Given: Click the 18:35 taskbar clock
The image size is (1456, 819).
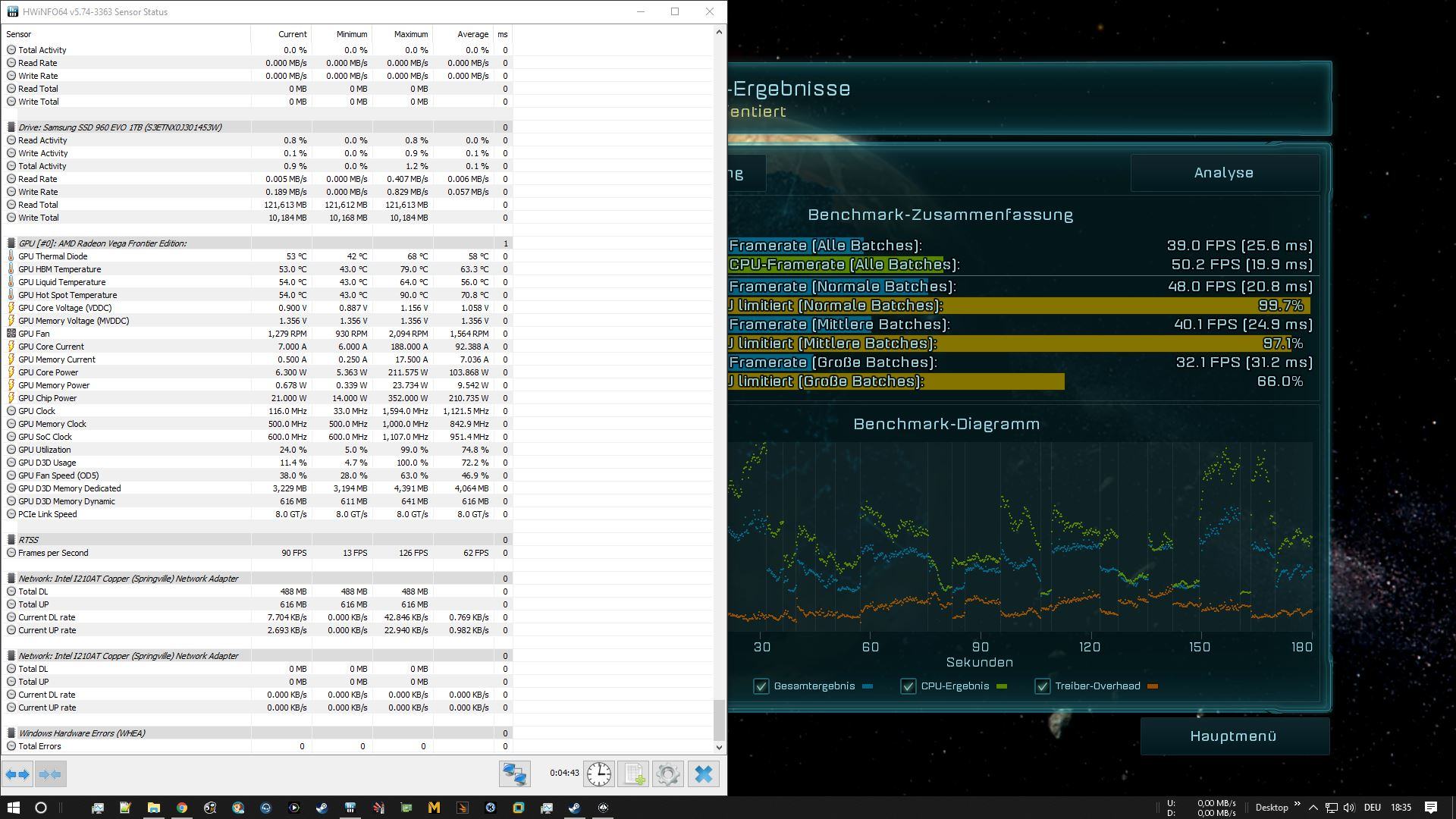Looking at the screenshot, I should [1401, 808].
